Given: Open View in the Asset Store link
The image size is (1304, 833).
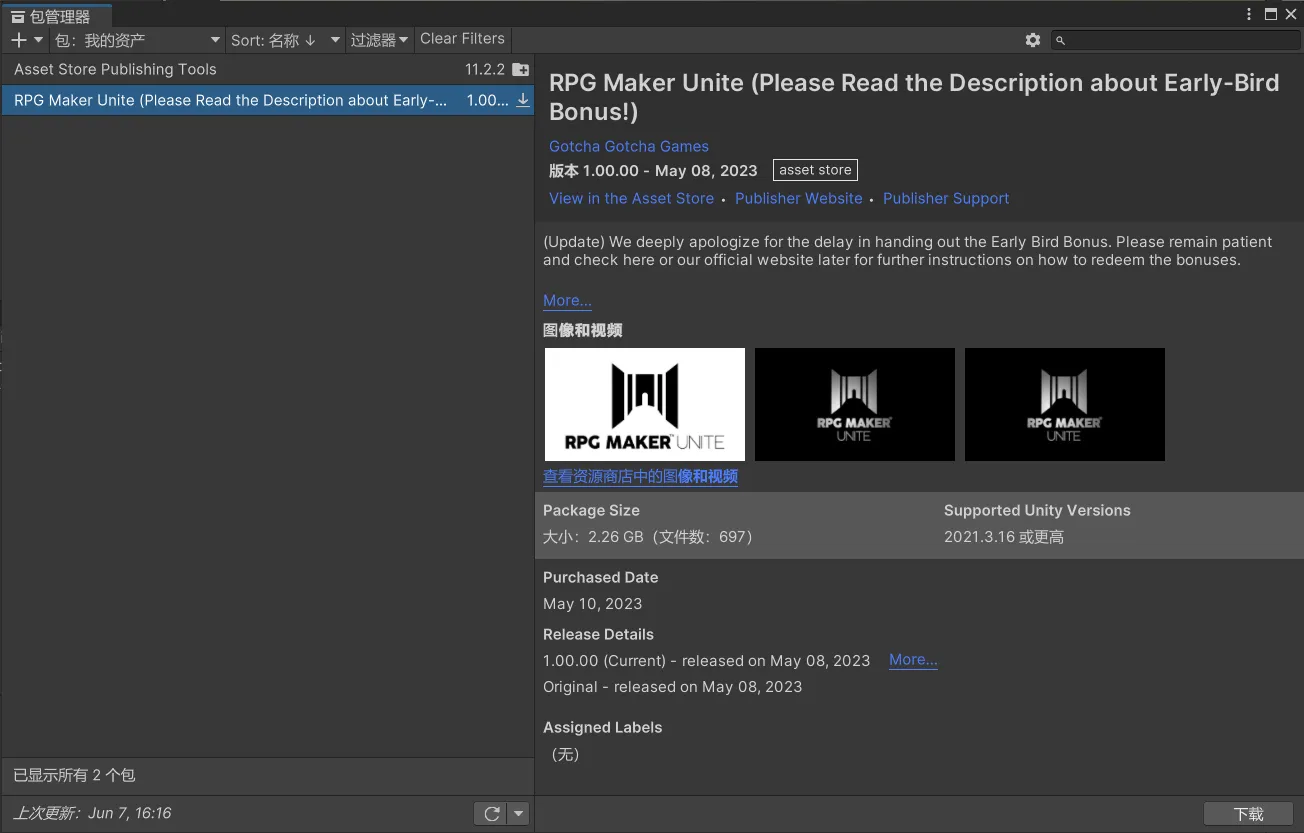Looking at the screenshot, I should pyautogui.click(x=631, y=199).
